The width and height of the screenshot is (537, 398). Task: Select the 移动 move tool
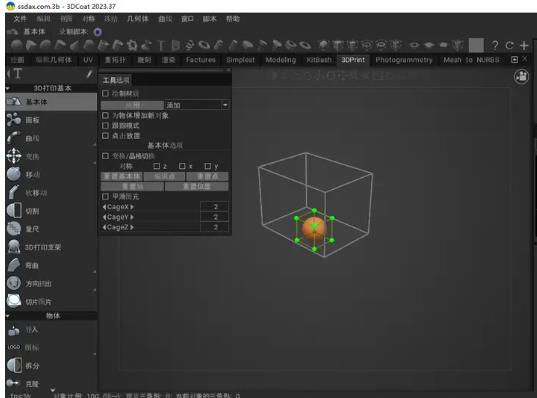[x=51, y=174]
